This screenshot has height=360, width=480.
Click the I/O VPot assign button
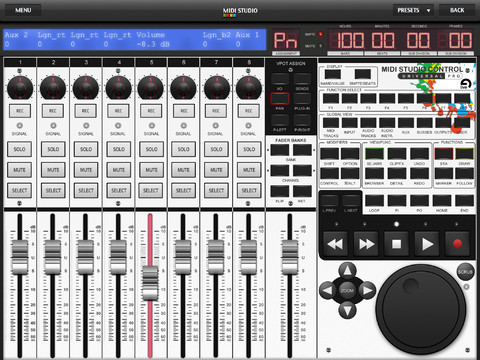pyautogui.click(x=280, y=79)
